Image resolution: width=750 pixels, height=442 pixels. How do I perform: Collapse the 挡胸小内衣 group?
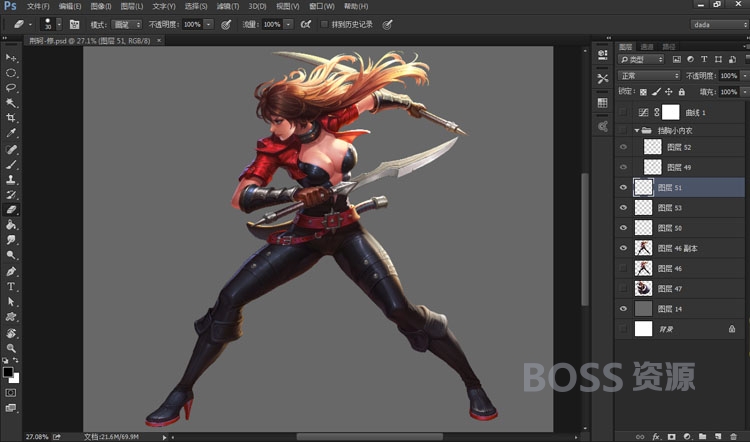click(637, 130)
